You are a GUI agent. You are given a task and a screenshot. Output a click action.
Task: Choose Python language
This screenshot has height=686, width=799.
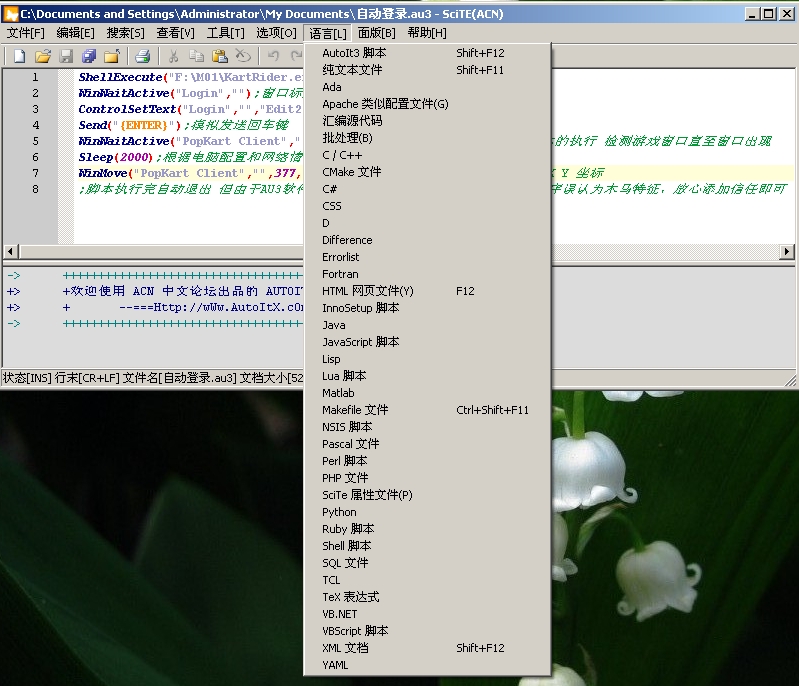(427, 512)
